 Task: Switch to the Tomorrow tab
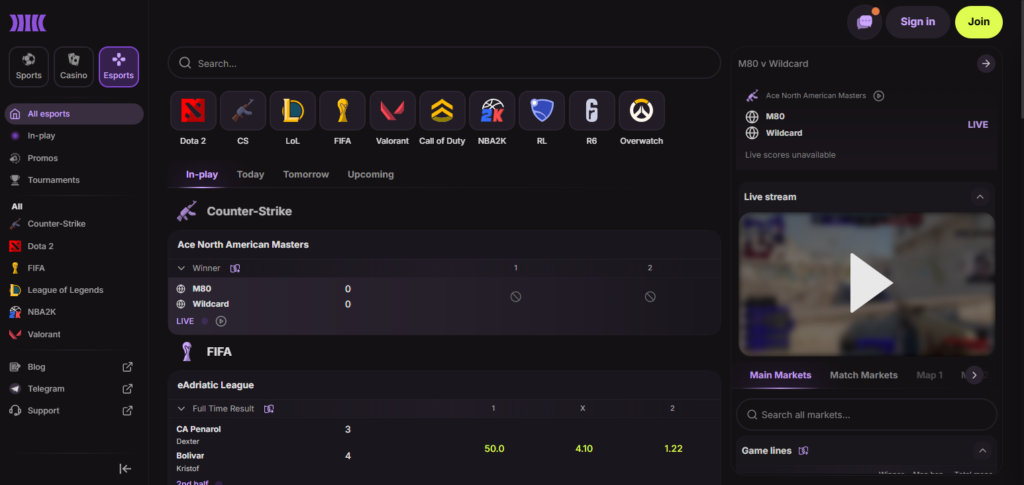coord(306,174)
